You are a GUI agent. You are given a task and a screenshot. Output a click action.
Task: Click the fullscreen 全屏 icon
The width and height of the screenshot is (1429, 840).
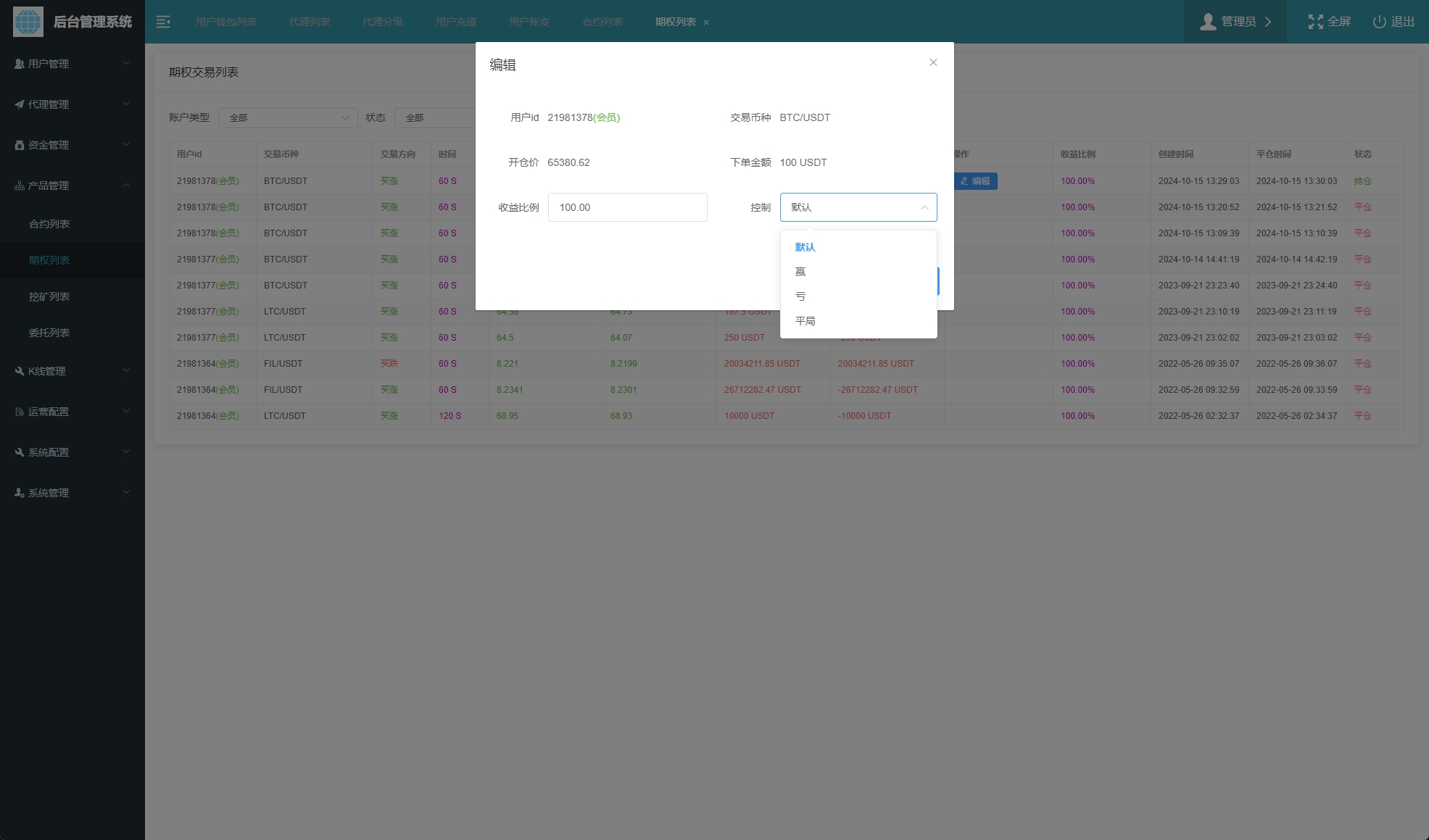click(x=1315, y=22)
